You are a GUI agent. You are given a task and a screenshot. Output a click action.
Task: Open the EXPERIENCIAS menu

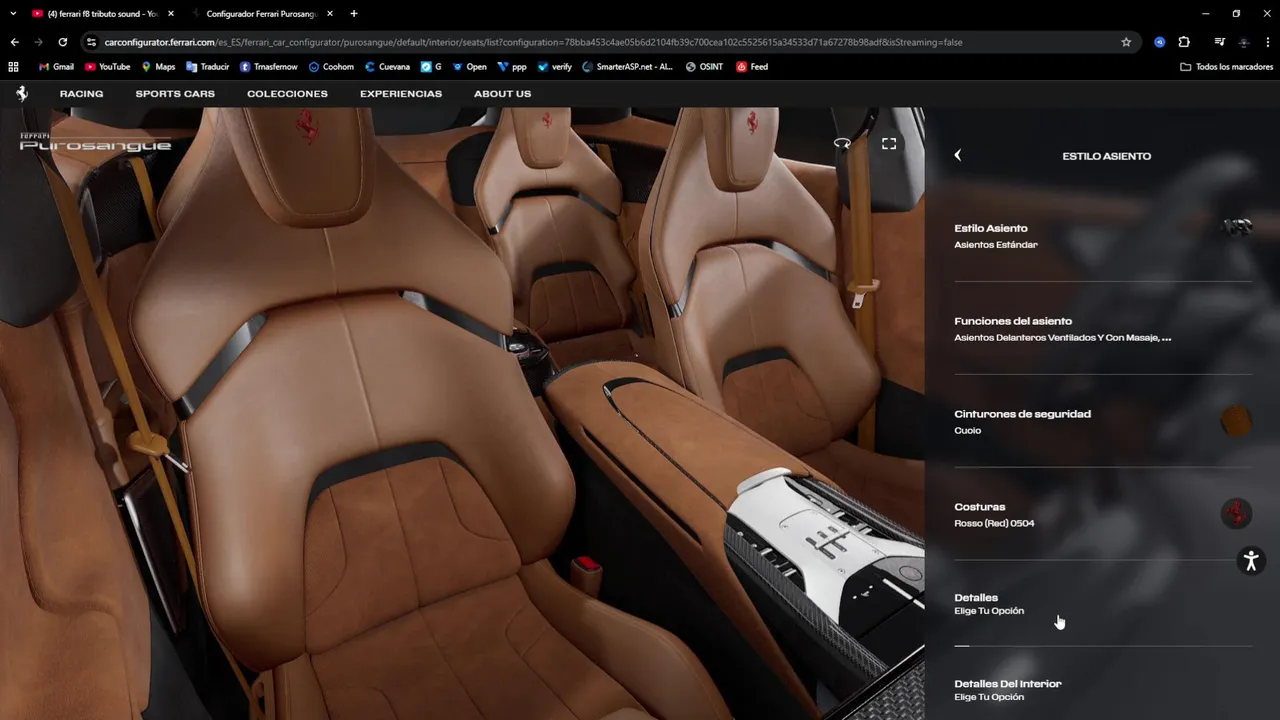tap(401, 94)
